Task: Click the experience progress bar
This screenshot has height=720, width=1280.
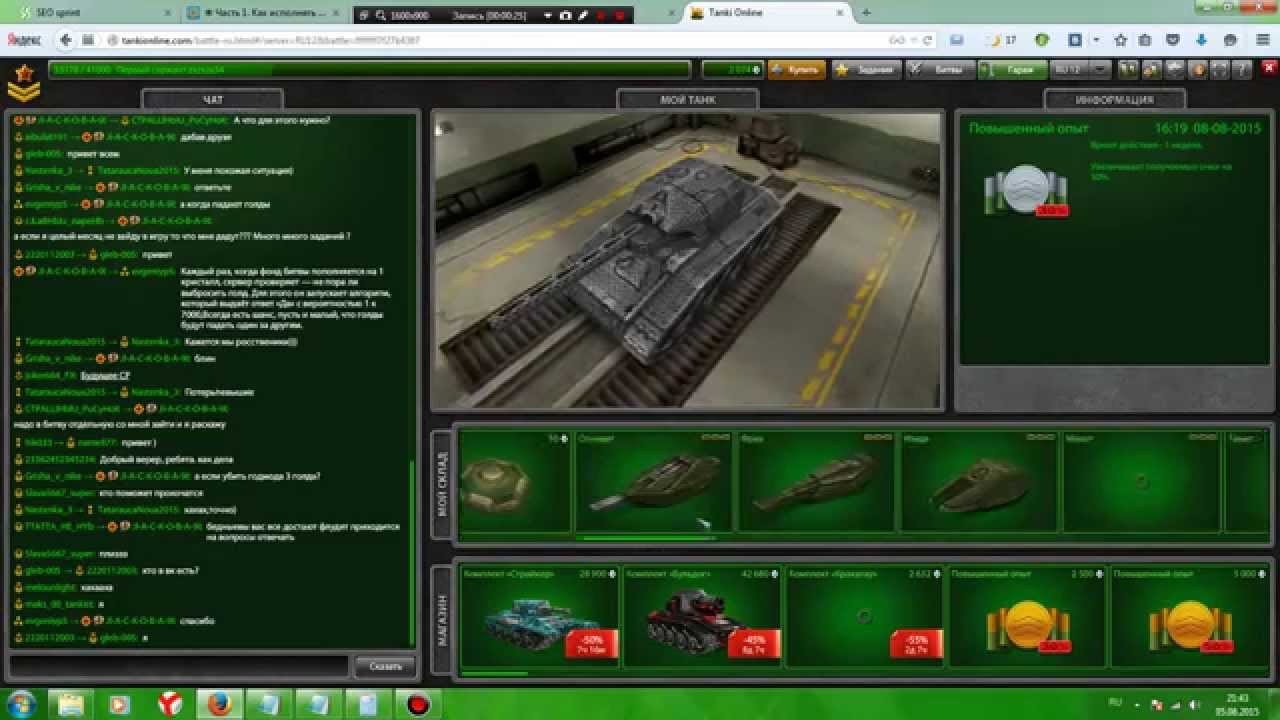Action: click(x=369, y=70)
